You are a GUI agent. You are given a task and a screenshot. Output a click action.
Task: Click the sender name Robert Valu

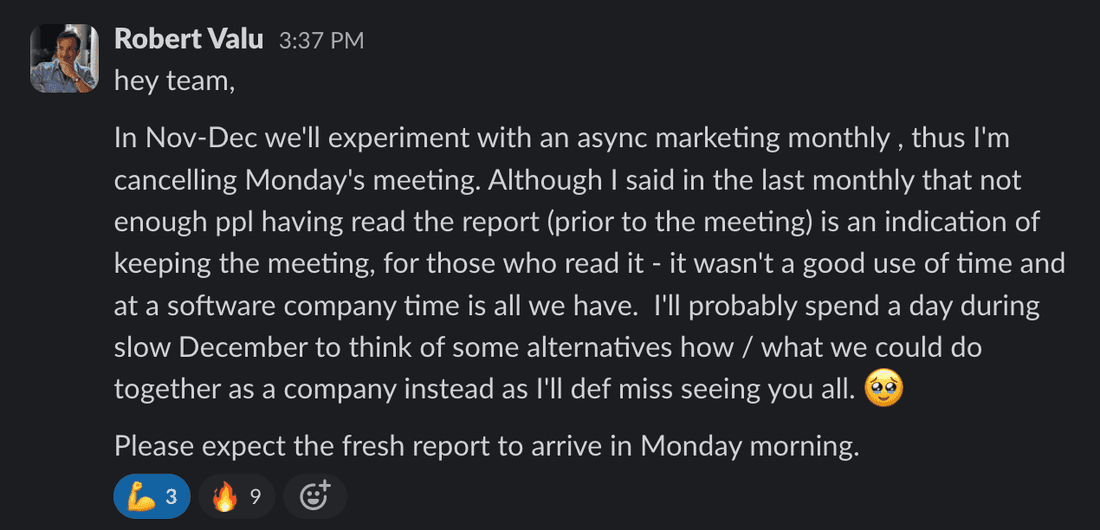[188, 40]
